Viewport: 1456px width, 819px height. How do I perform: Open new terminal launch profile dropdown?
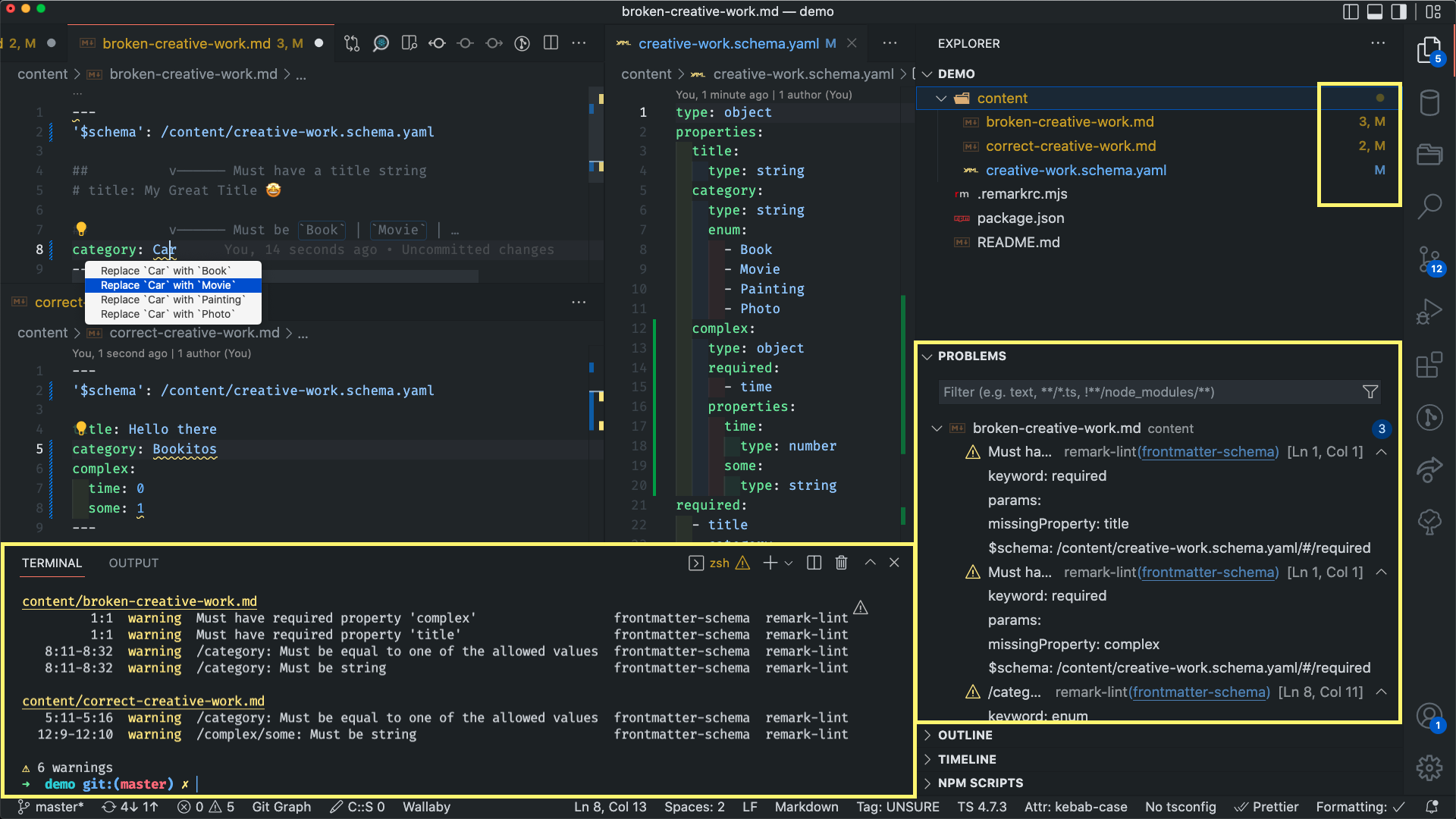coord(789,563)
